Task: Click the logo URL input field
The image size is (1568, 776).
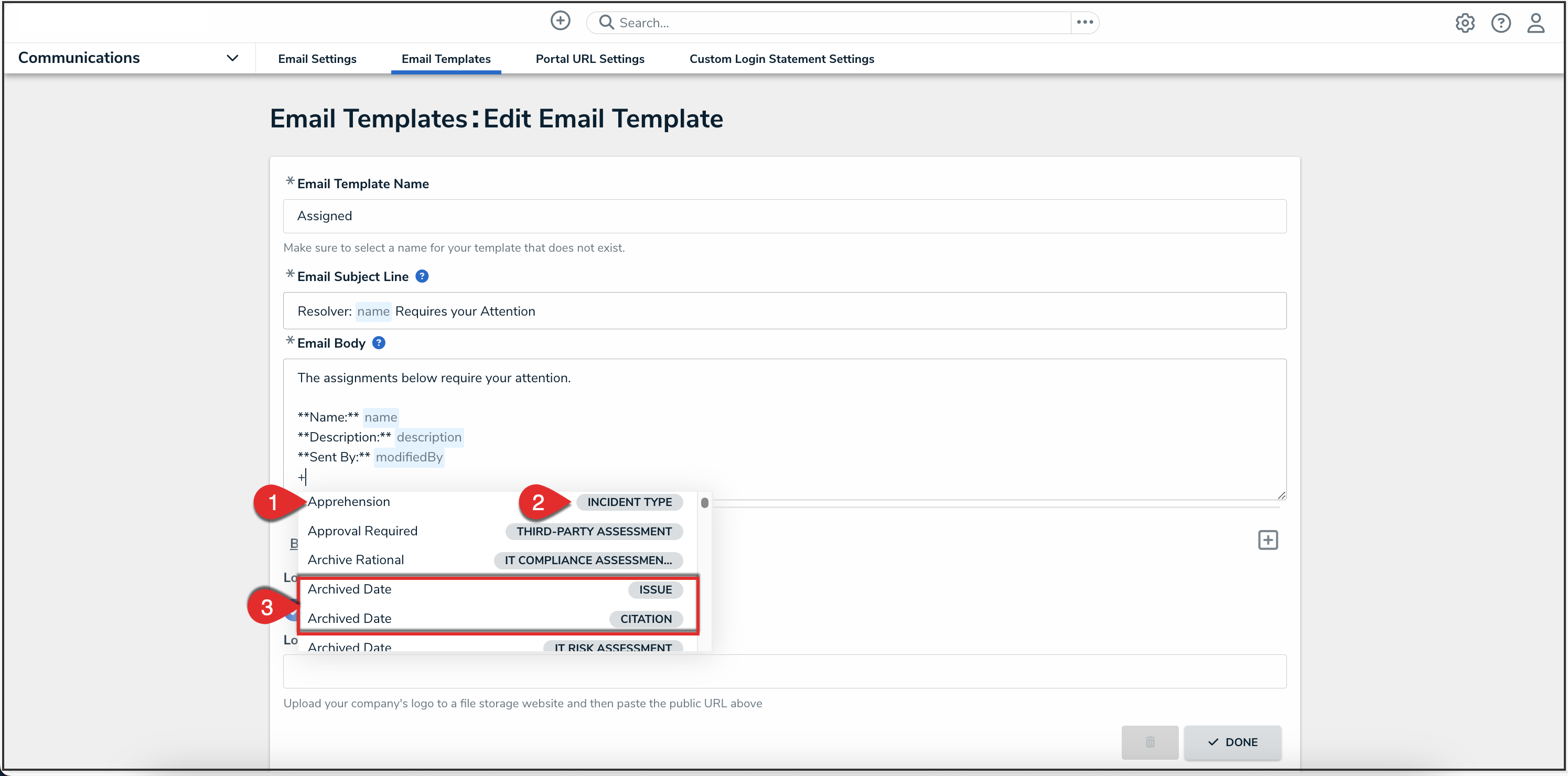Action: (x=784, y=671)
